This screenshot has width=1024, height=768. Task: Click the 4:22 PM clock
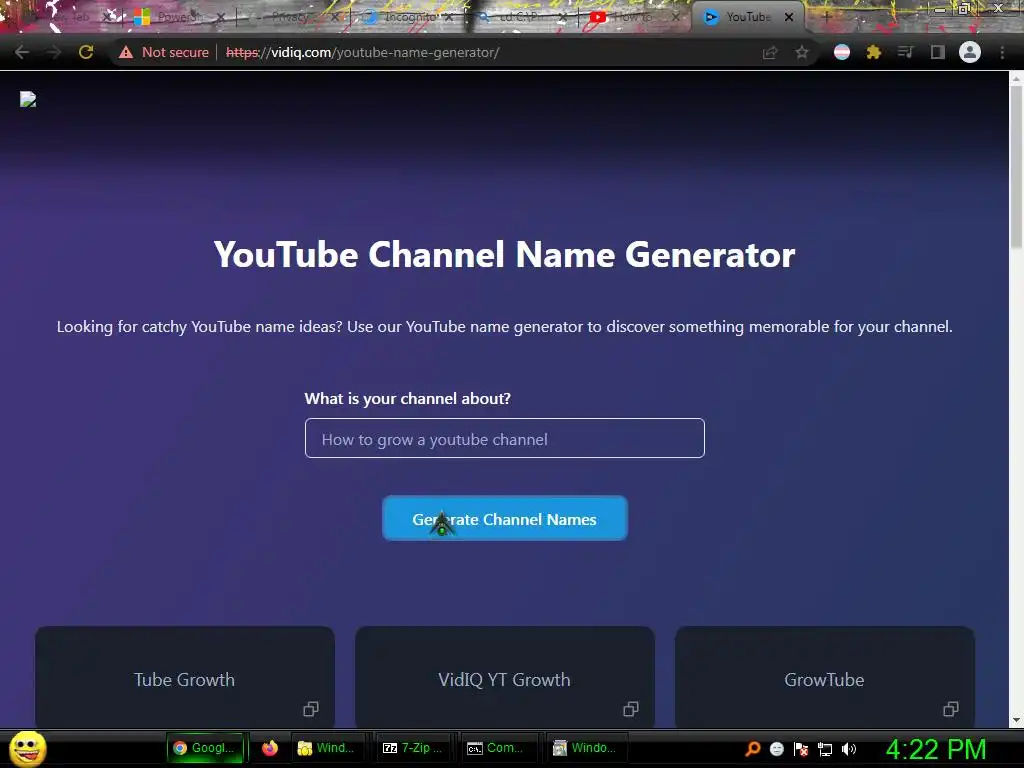pyautogui.click(x=935, y=749)
